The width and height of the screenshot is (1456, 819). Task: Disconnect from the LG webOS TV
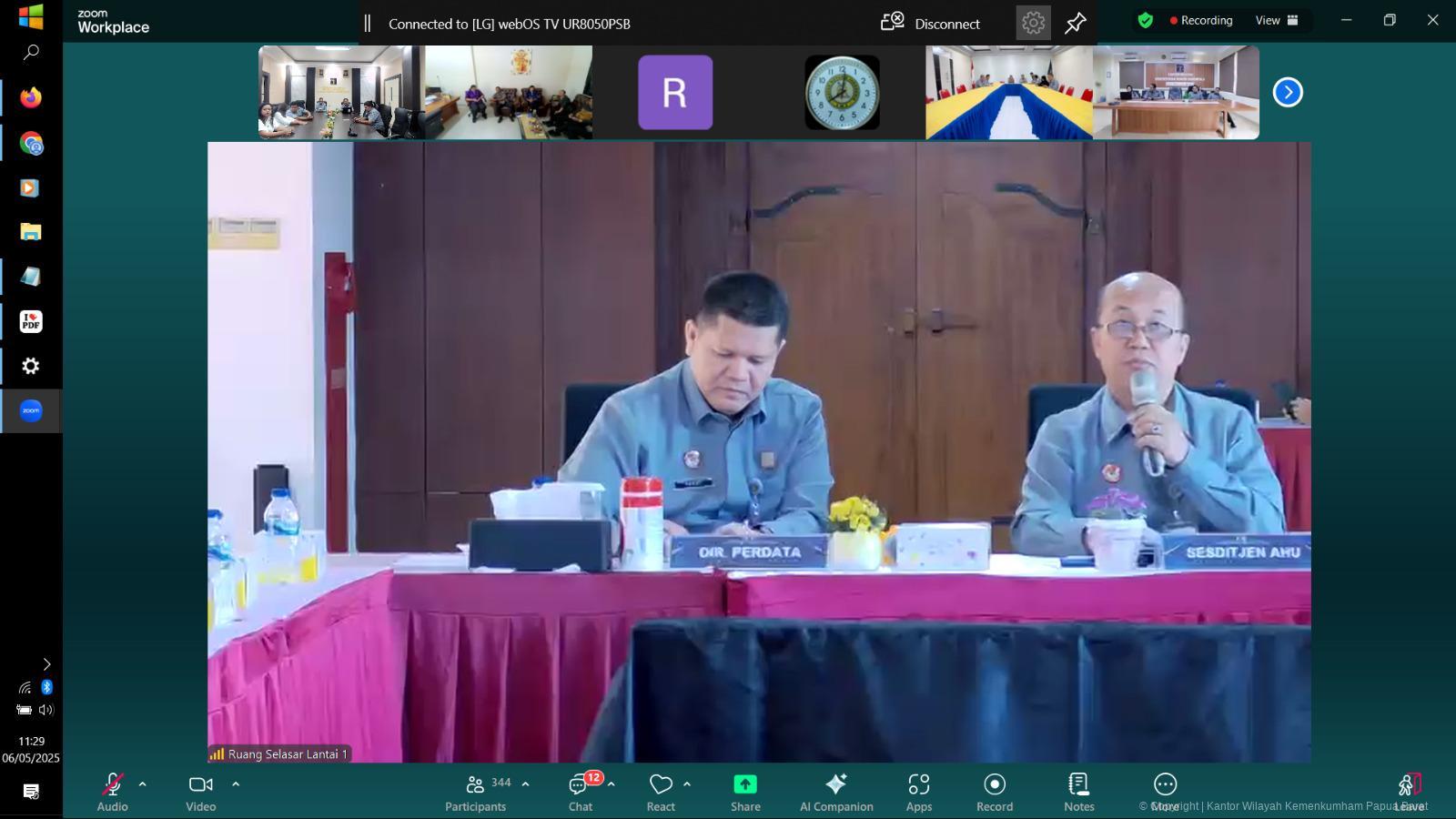pyautogui.click(x=931, y=23)
